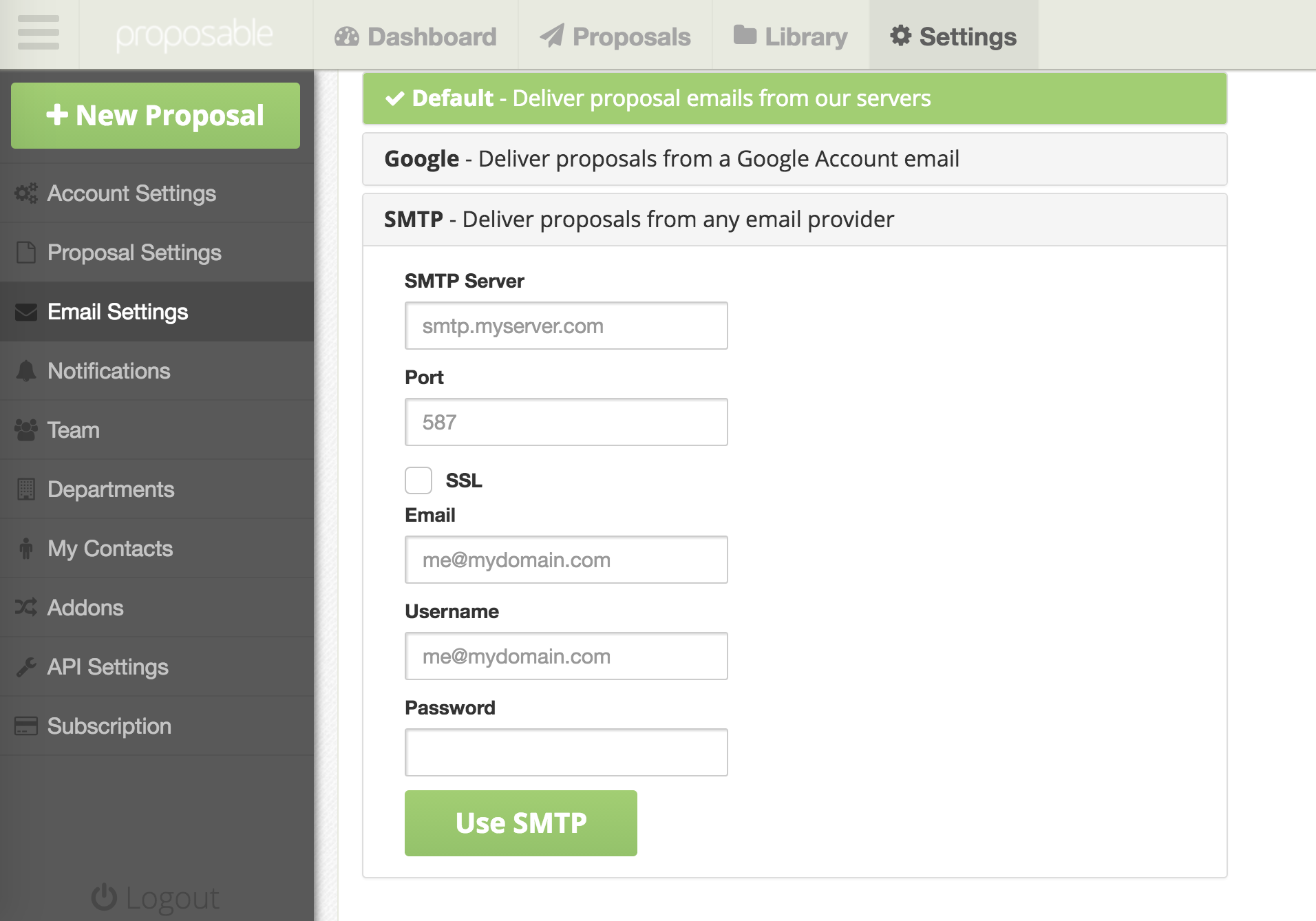This screenshot has height=921, width=1316.
Task: Open Notifications in sidebar
Action: pos(157,371)
